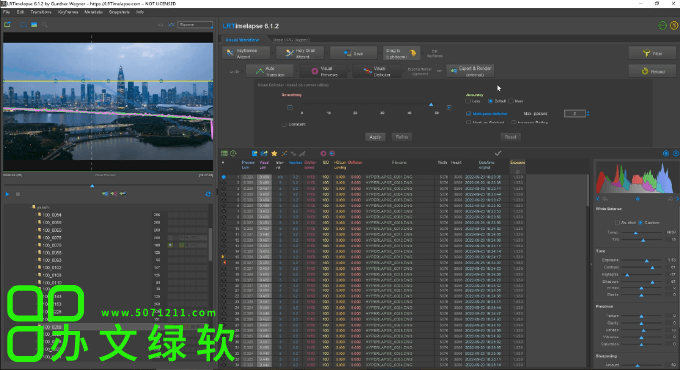Stop the preview playback
This screenshot has height=370, width=680.
point(18,194)
